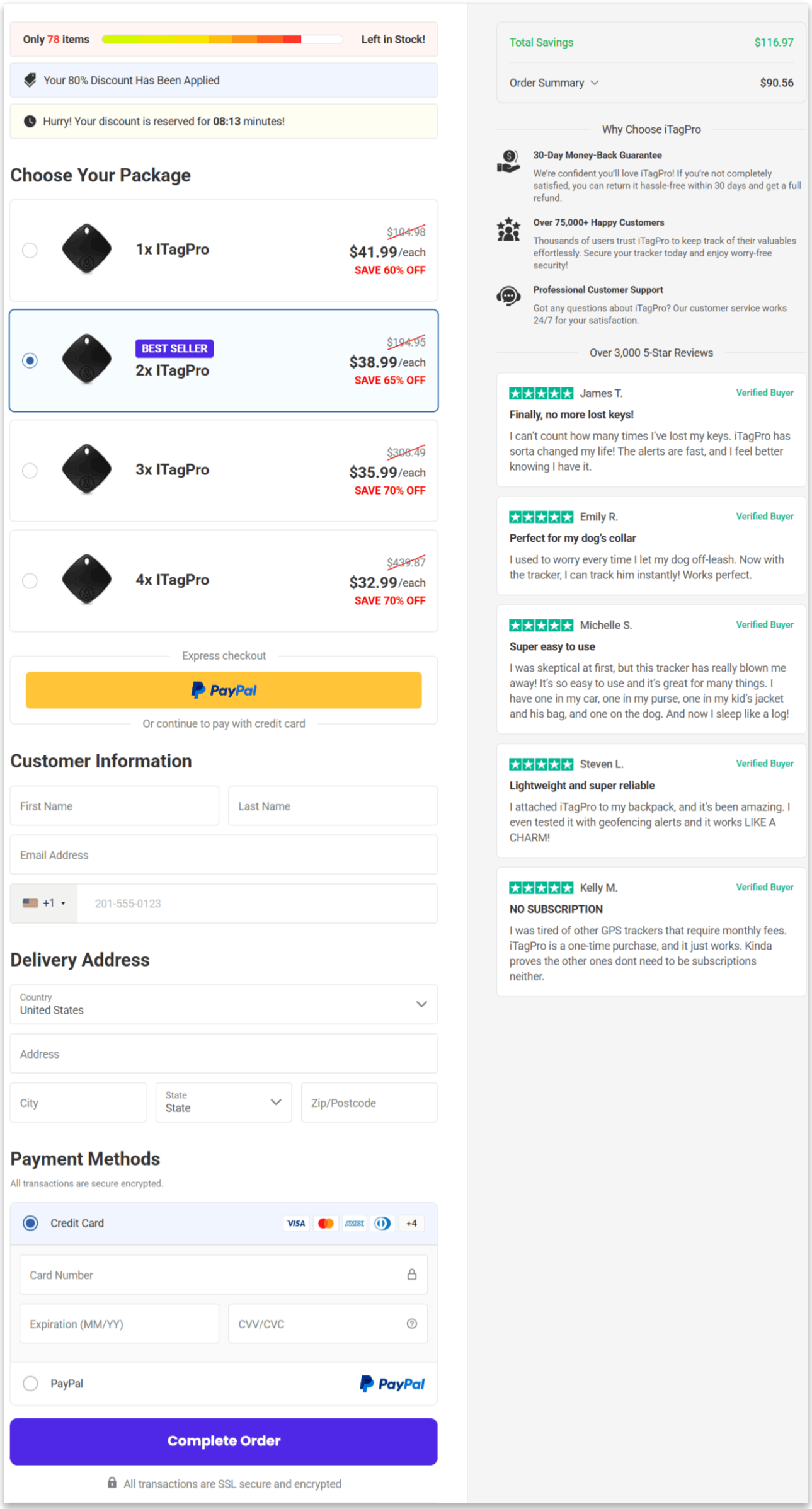The width and height of the screenshot is (812, 1509).
Task: Click the 08:13 countdown timer text
Action: [x=227, y=121]
